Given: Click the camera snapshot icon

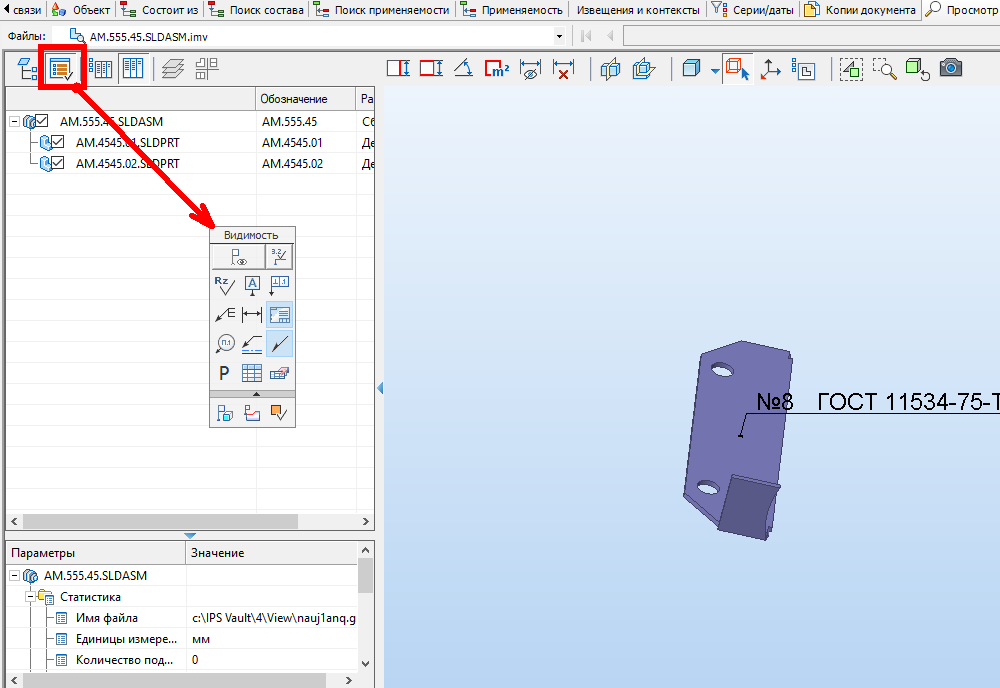Looking at the screenshot, I should point(951,69).
